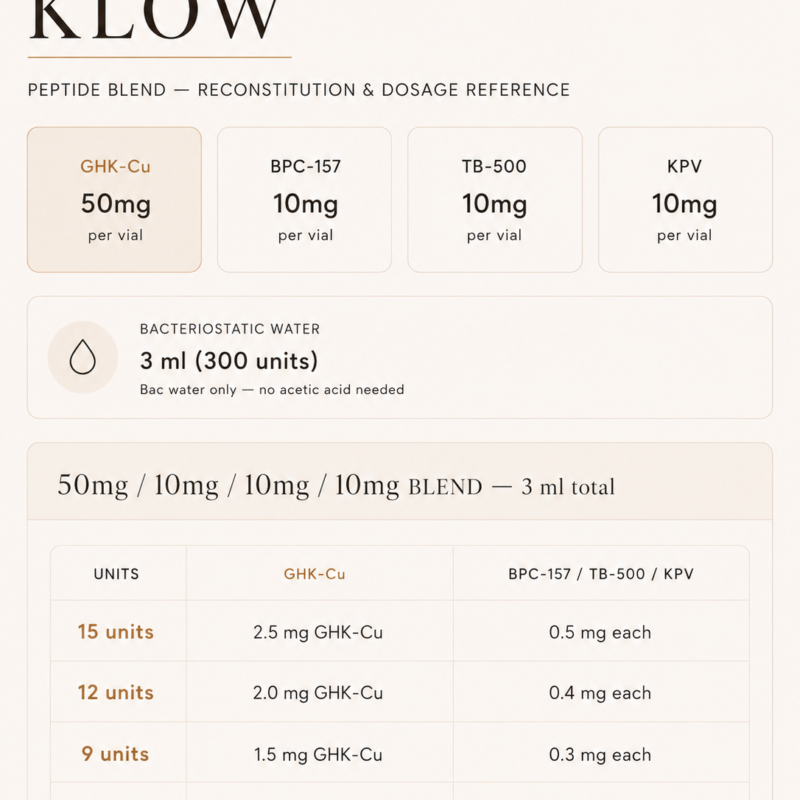Screen dimensions: 800x800
Task: Click the 2.5 mg GHK-Cu cell
Action: [x=318, y=632]
